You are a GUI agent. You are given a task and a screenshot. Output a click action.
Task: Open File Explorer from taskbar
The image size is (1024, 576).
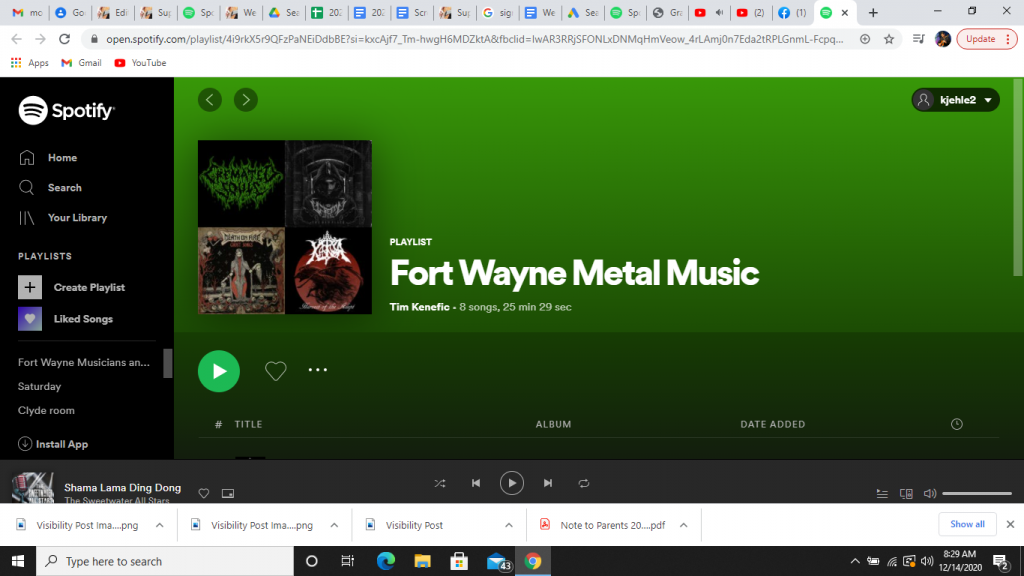coord(423,561)
